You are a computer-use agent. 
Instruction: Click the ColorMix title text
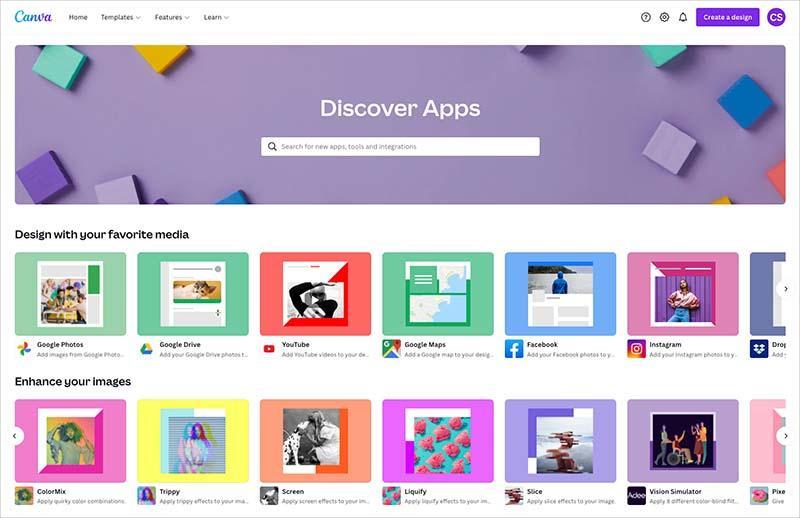click(51, 491)
